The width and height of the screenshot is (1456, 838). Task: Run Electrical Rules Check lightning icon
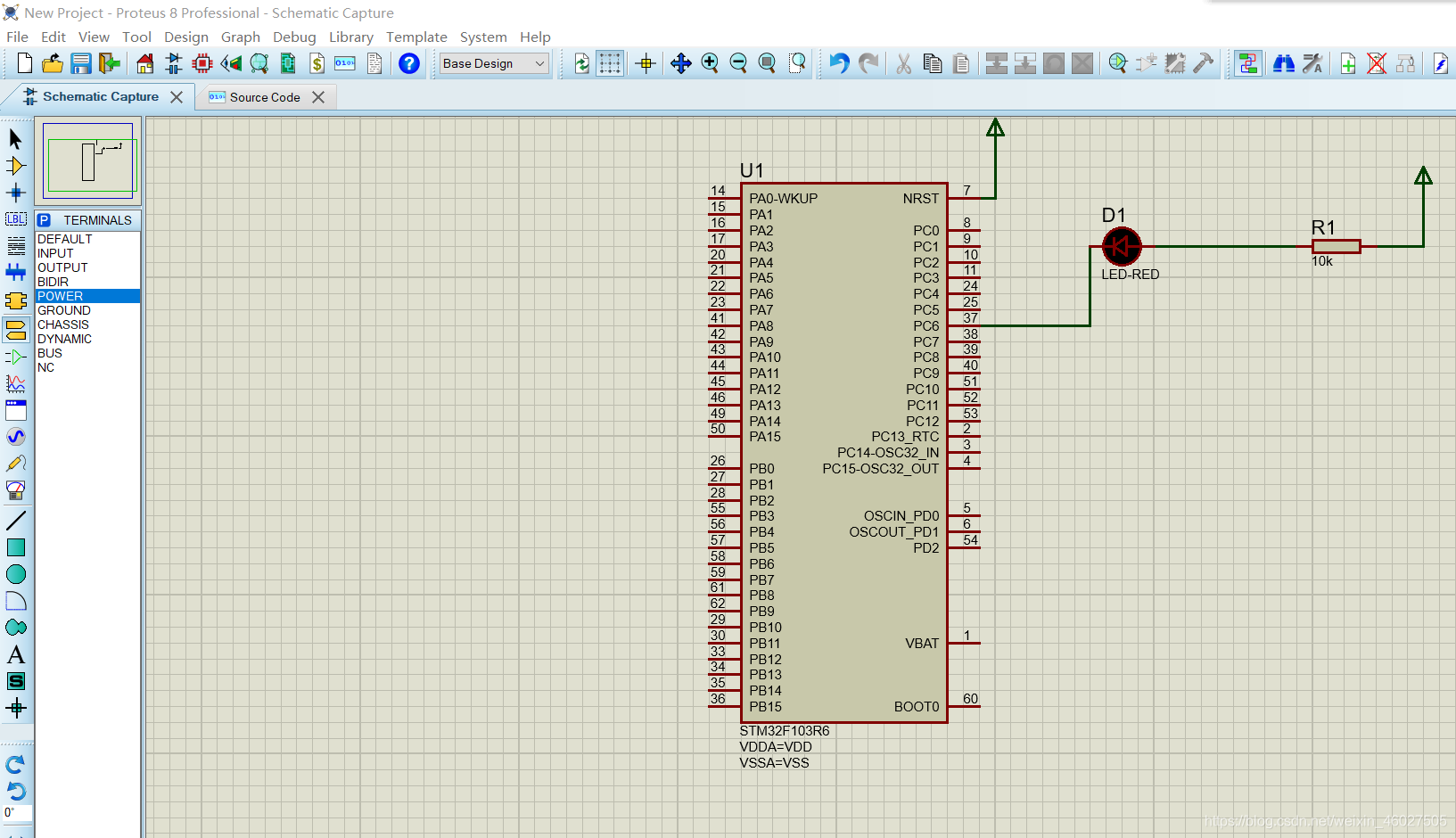[1441, 63]
